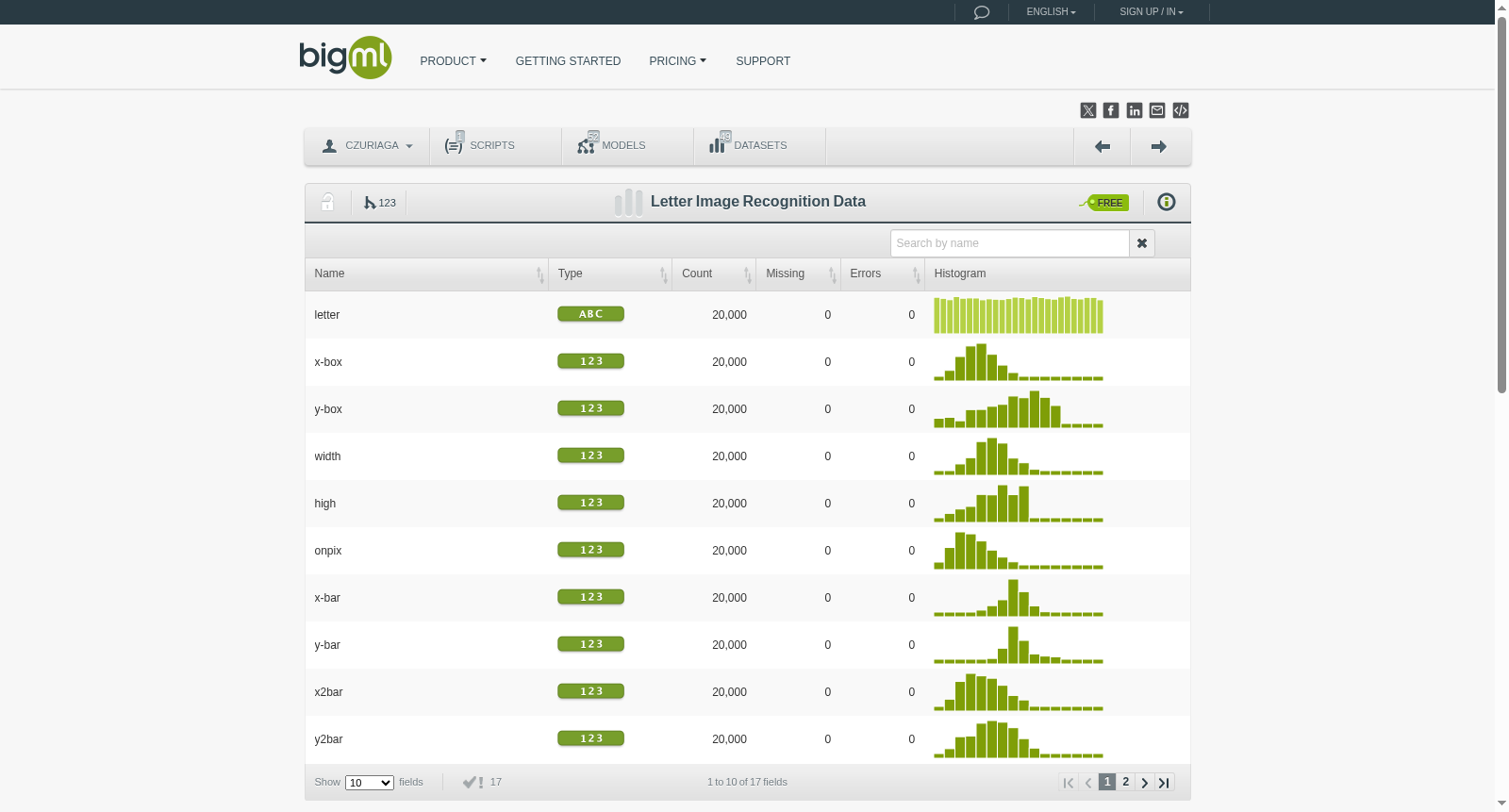Click the chat bubble icon in top bar
Viewport: 1509px width, 812px height.
(982, 12)
